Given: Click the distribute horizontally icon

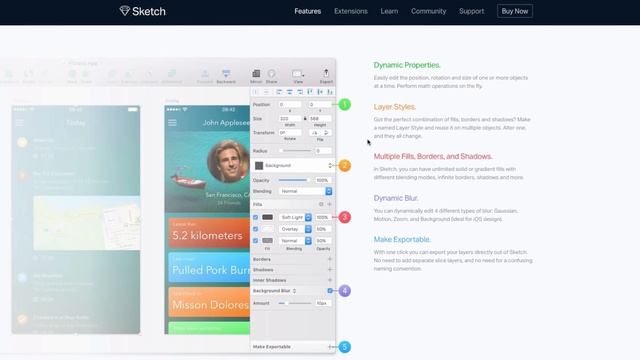Looking at the screenshot, I should tap(256, 92).
